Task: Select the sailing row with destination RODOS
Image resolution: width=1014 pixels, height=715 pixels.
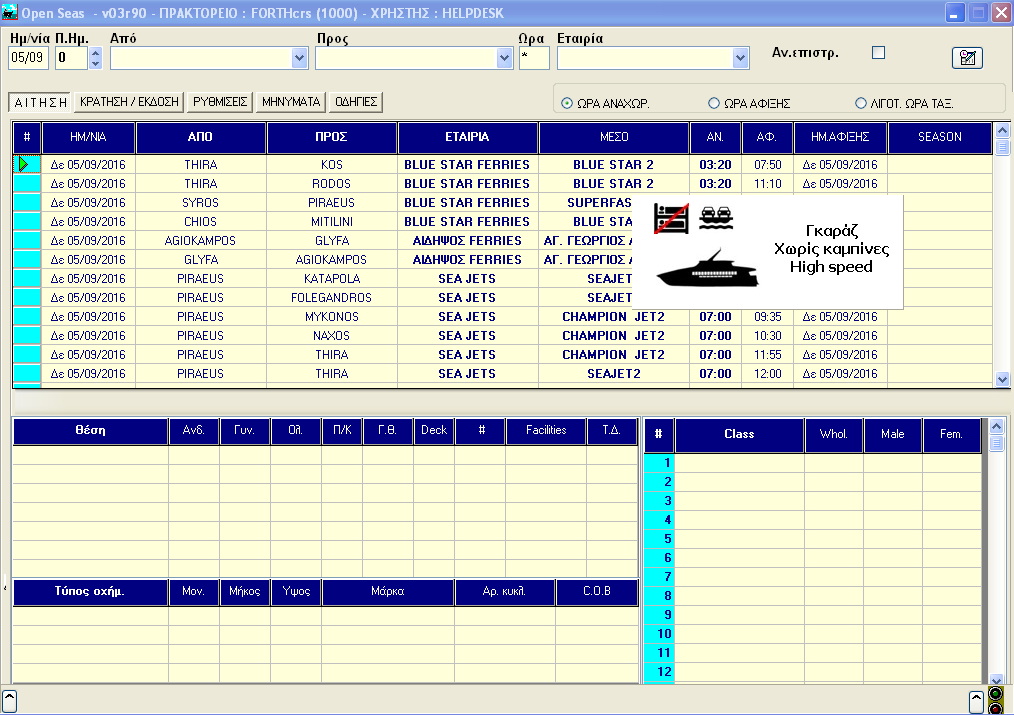Action: pos(502,184)
